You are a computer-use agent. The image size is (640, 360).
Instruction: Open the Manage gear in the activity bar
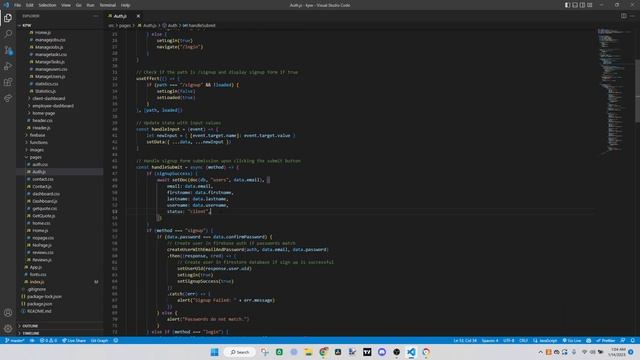(8, 328)
